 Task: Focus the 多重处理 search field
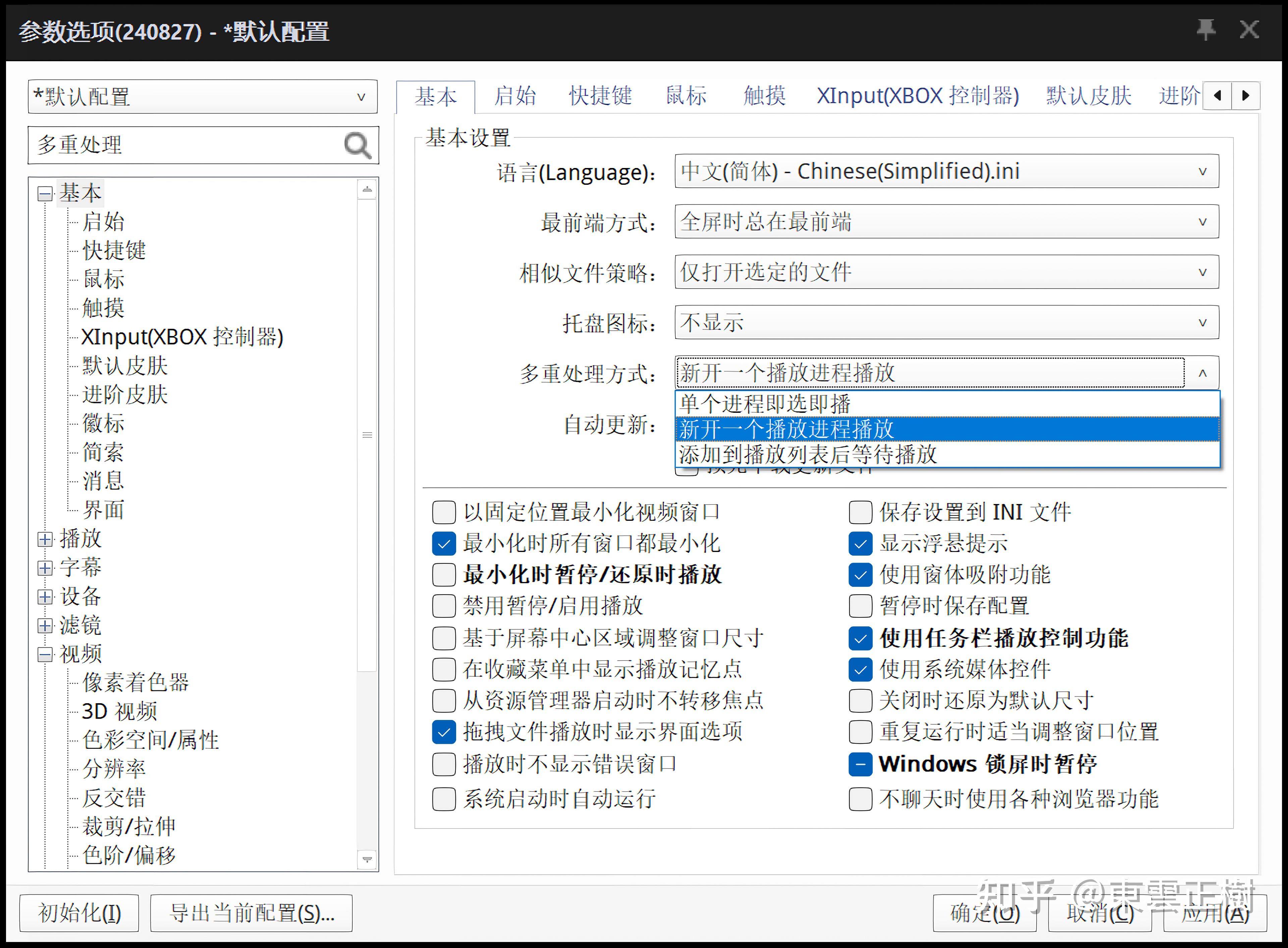pyautogui.click(x=186, y=145)
